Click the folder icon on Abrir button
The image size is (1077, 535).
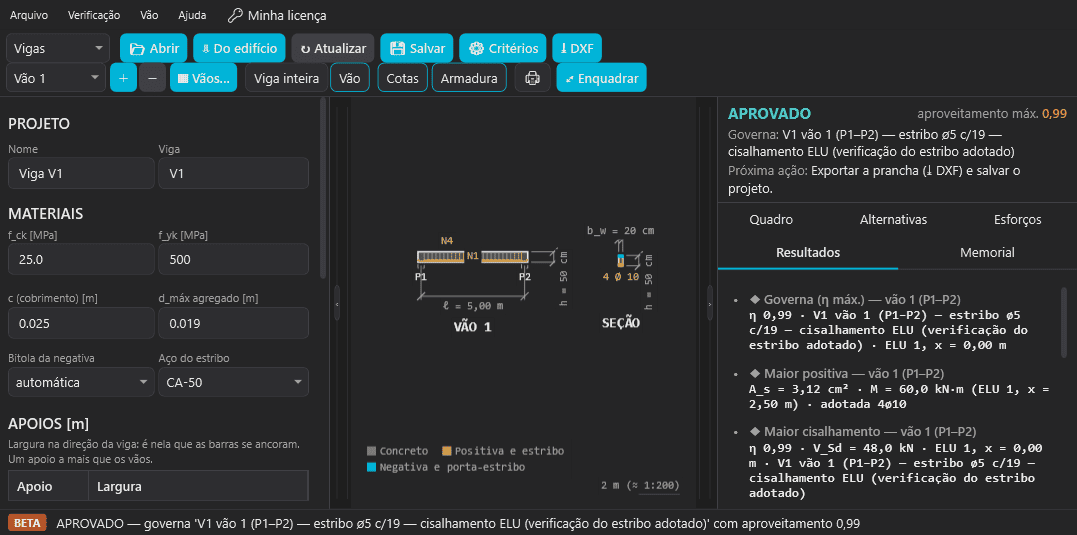point(137,49)
